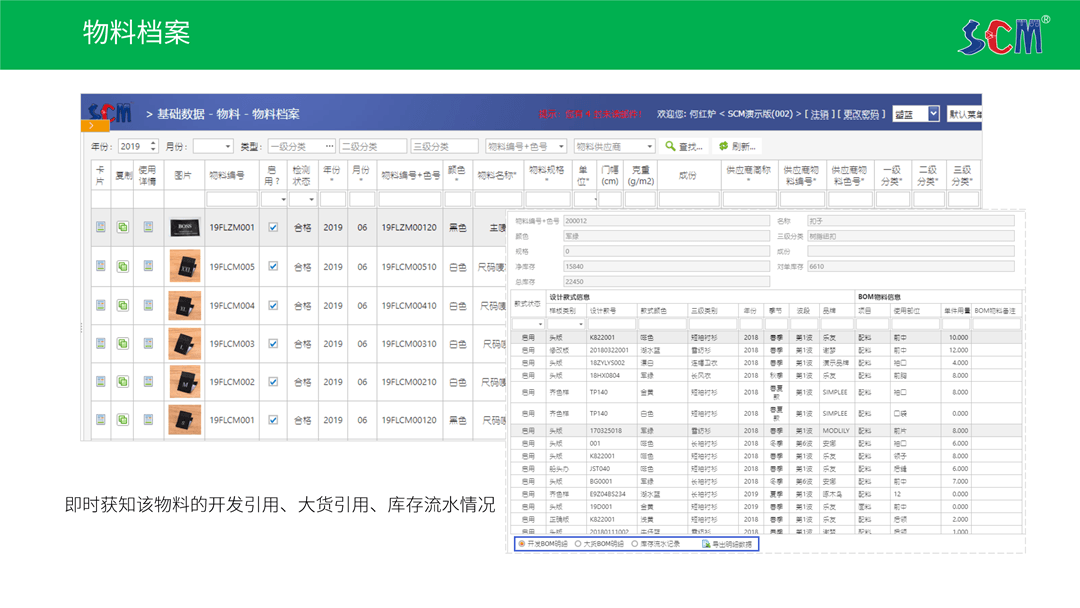1080x608 pixels.
Task: Click copy icon for row 19FLCM005
Action: click(123, 266)
